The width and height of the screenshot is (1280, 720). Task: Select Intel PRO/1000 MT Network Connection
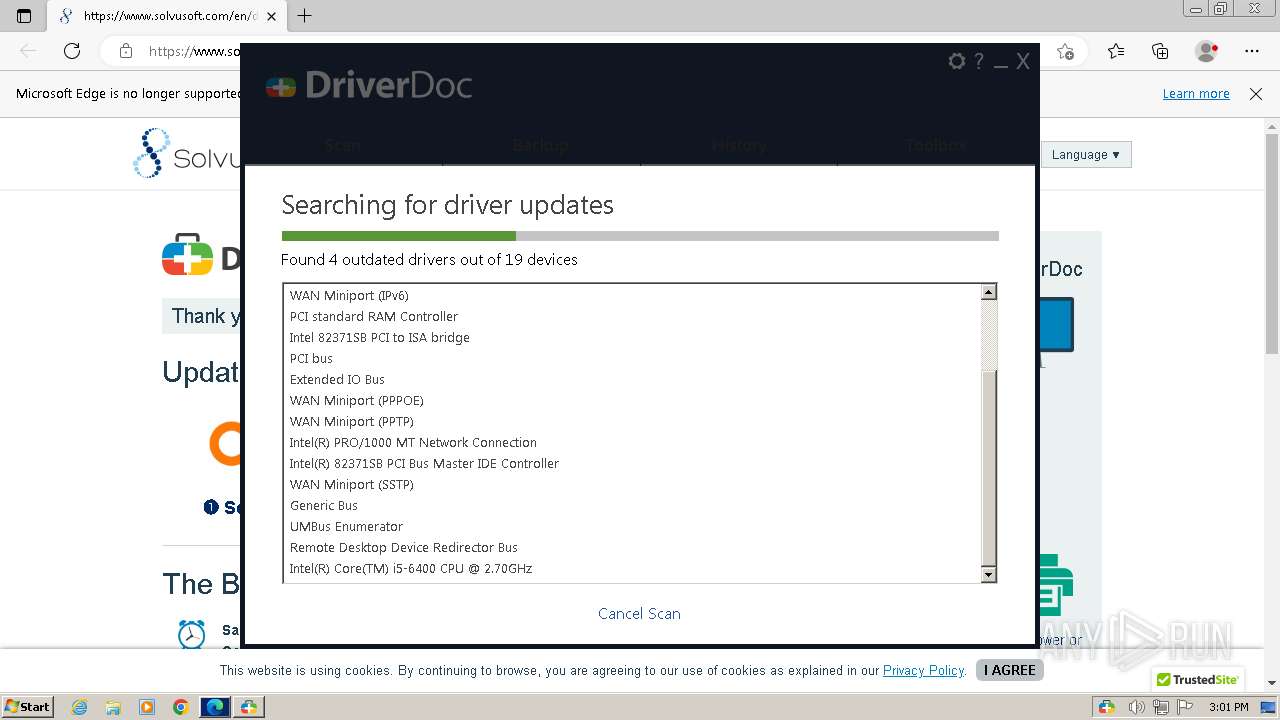coord(413,443)
